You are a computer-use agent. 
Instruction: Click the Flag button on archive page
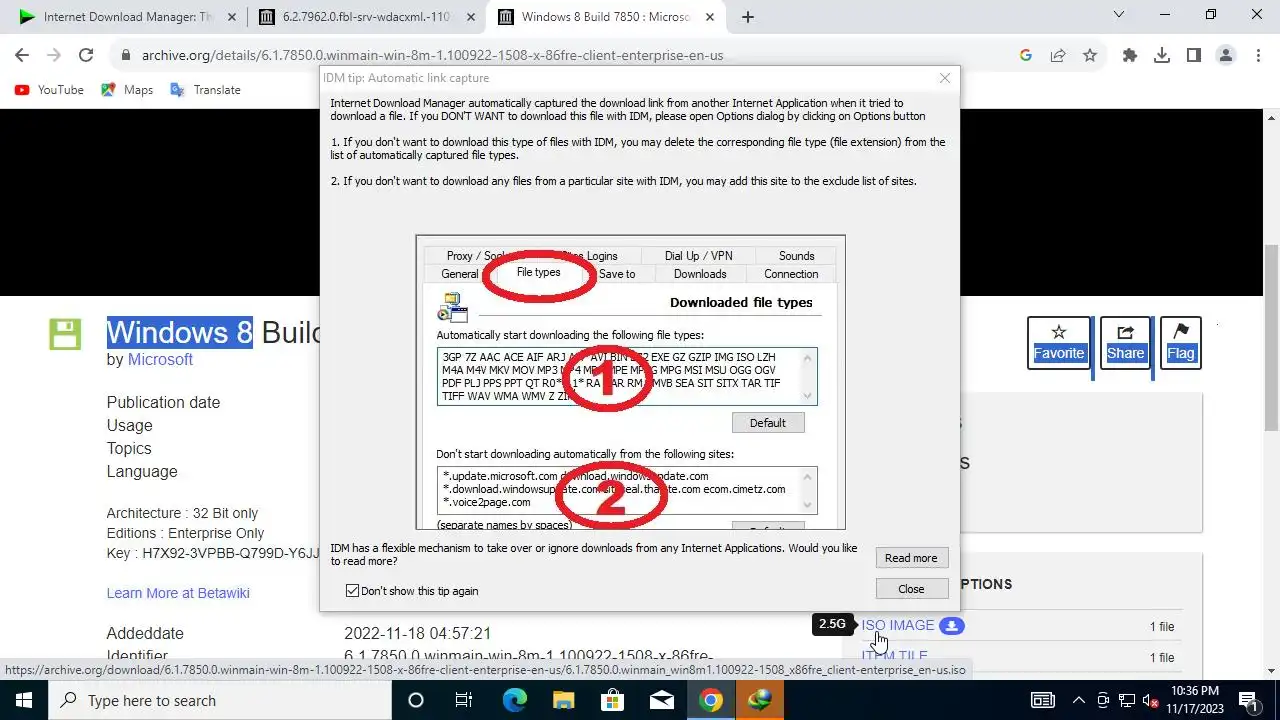pos(1181,342)
